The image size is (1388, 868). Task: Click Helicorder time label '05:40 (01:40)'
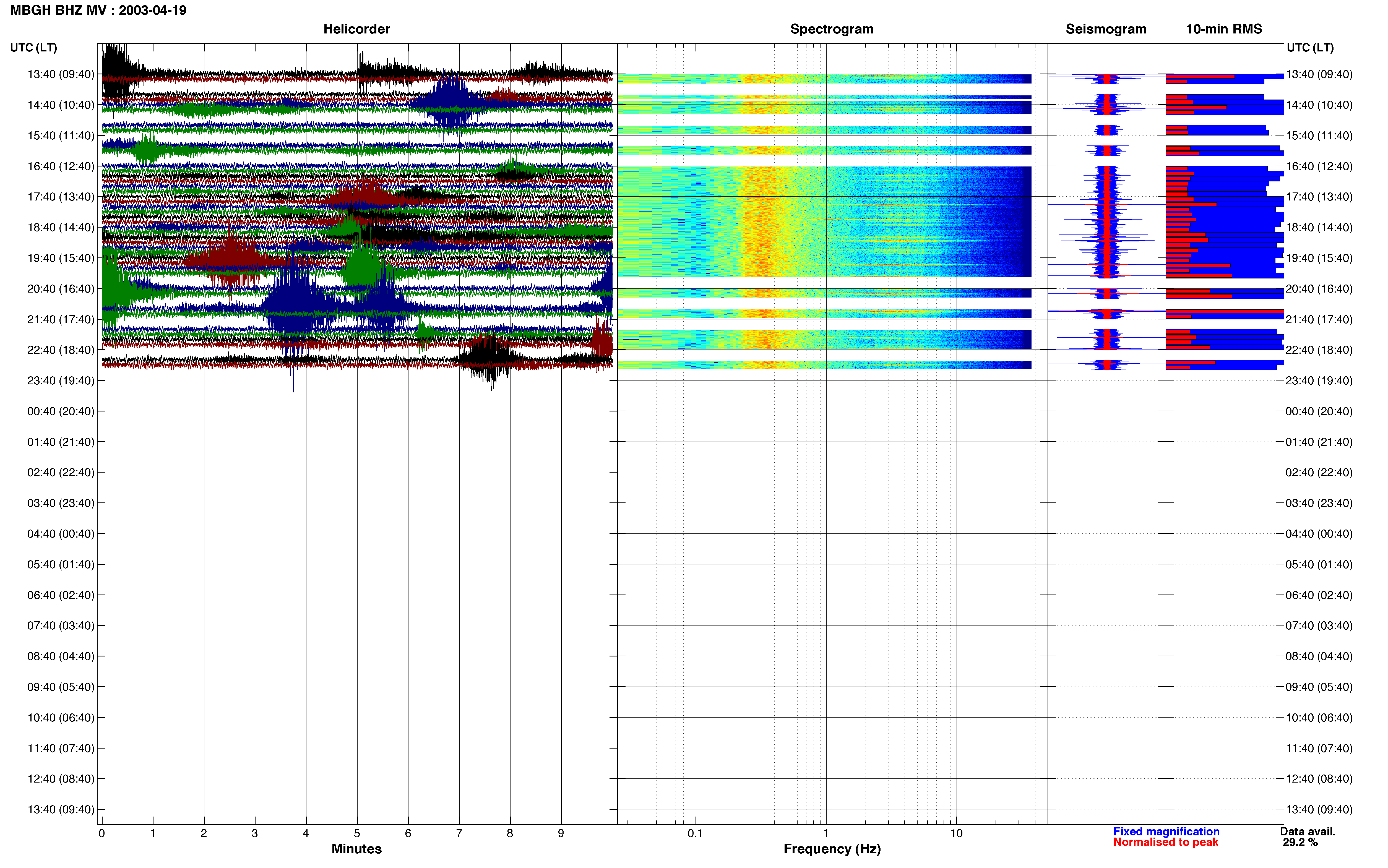[61, 564]
